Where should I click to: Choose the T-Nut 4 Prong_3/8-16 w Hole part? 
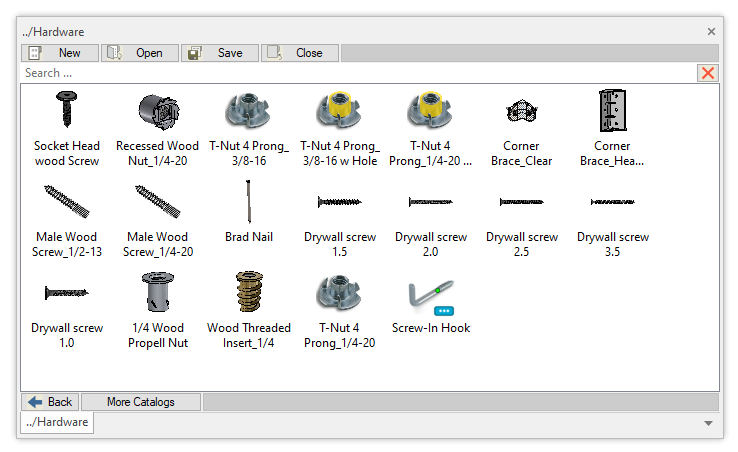(x=339, y=110)
